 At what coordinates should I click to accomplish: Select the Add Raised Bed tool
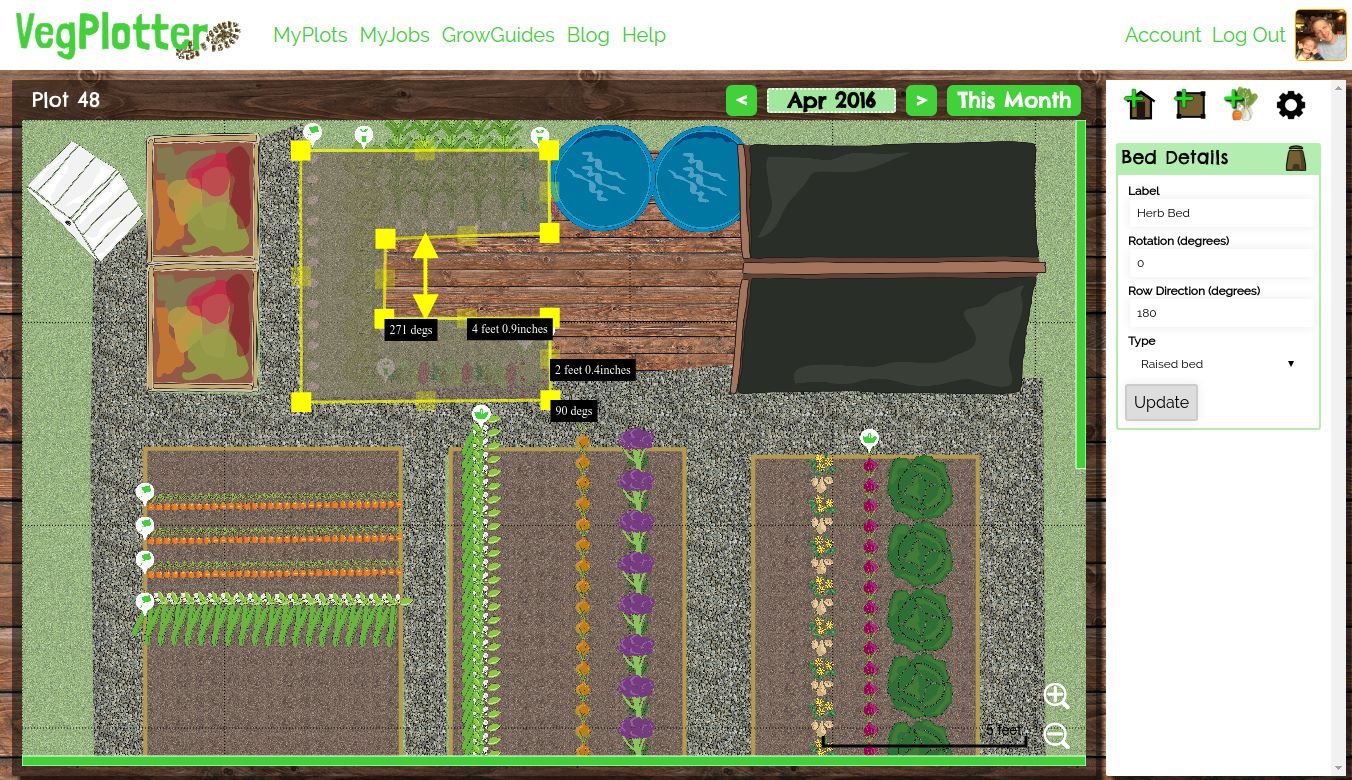tap(1189, 103)
